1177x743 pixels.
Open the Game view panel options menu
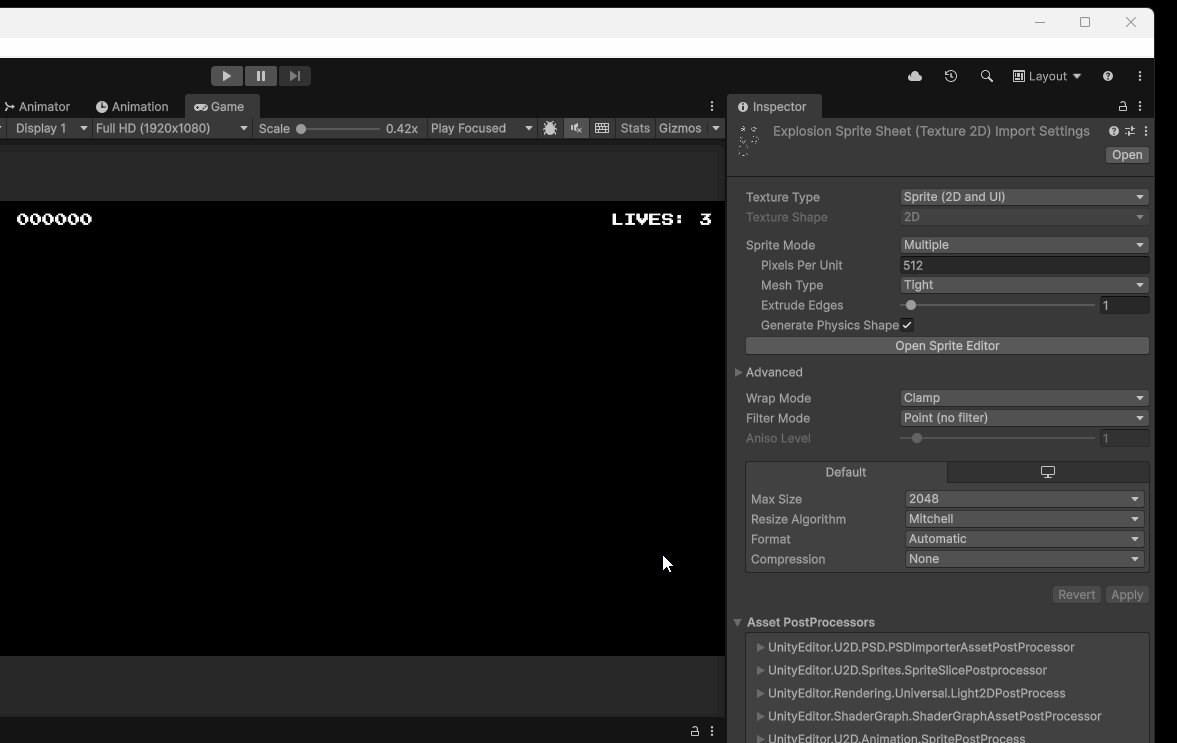coord(712,107)
